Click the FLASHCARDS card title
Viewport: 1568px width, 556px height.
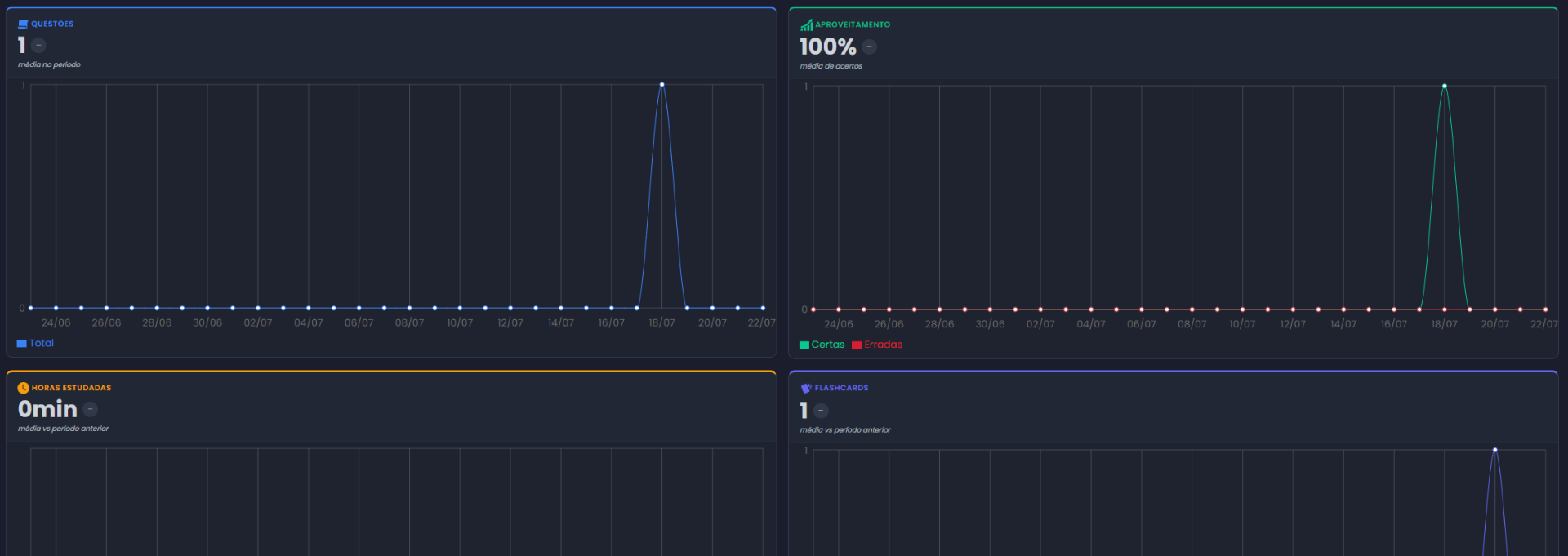pyautogui.click(x=841, y=389)
